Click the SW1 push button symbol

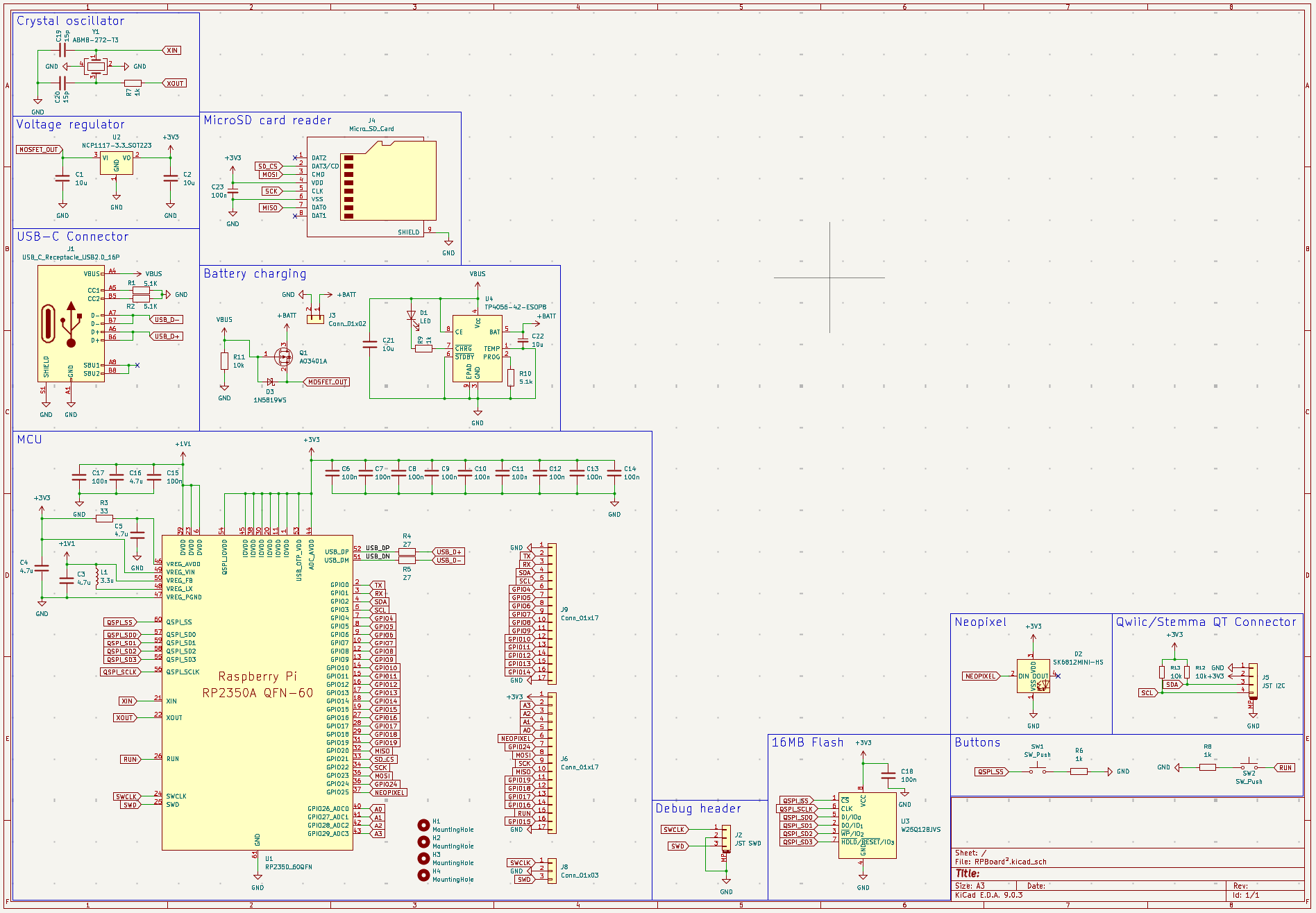coord(1038,771)
